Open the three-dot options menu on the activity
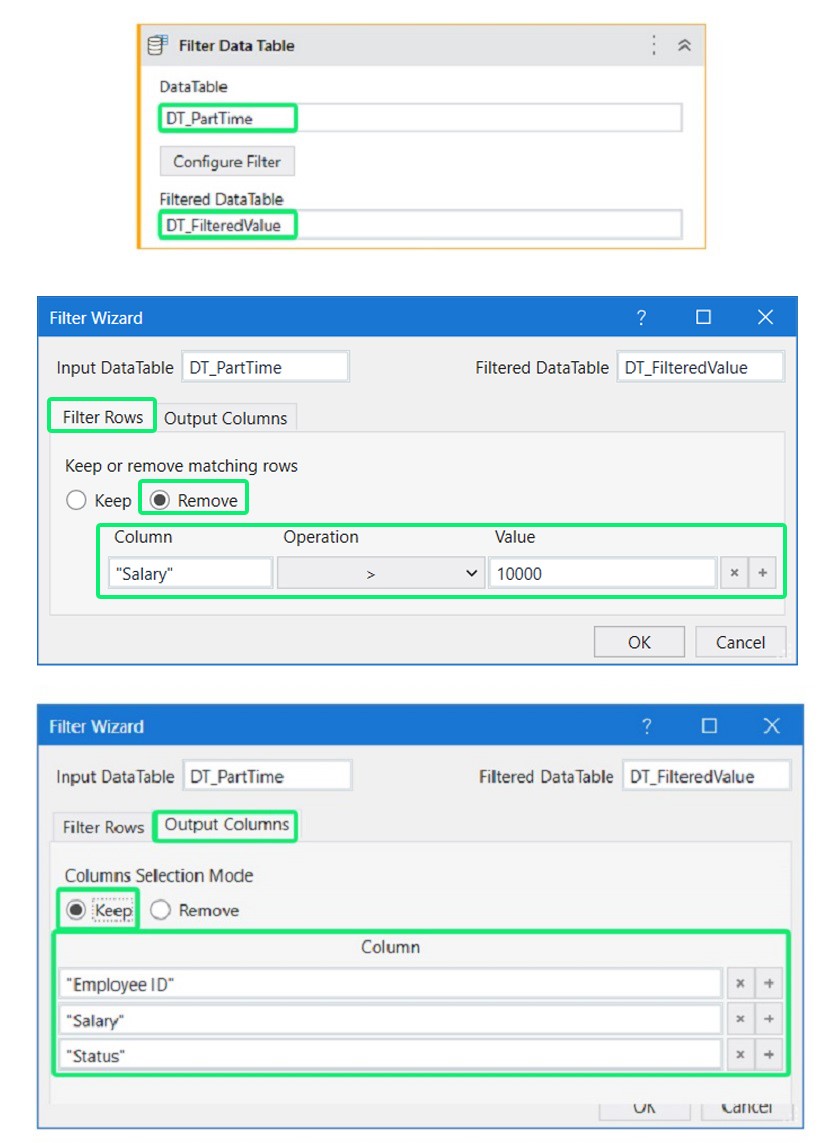 pos(653,45)
